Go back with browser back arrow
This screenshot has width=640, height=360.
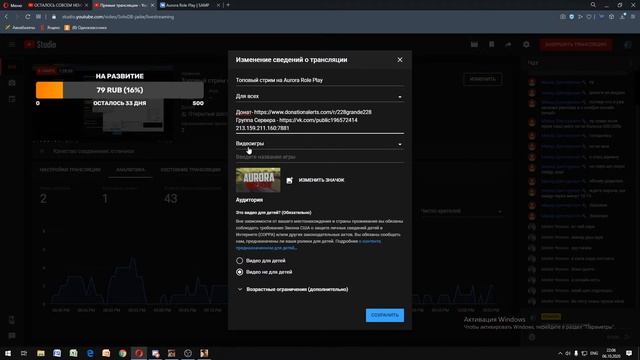6,17
